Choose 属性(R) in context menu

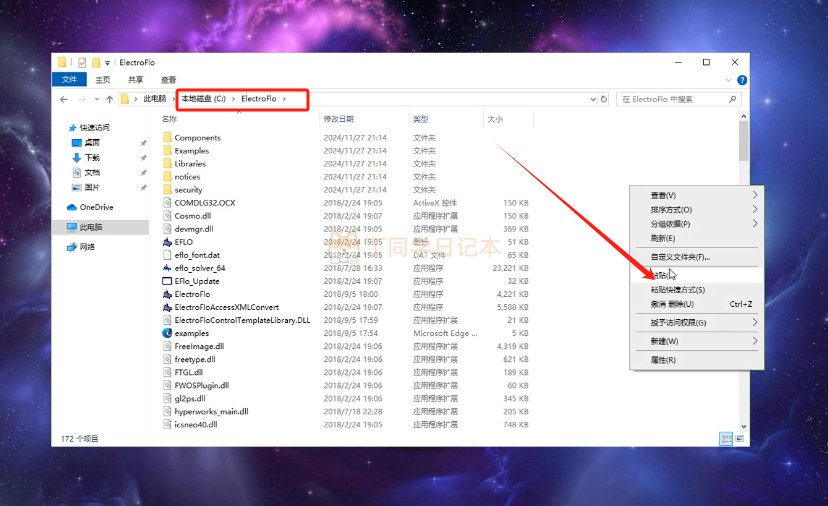(697, 360)
